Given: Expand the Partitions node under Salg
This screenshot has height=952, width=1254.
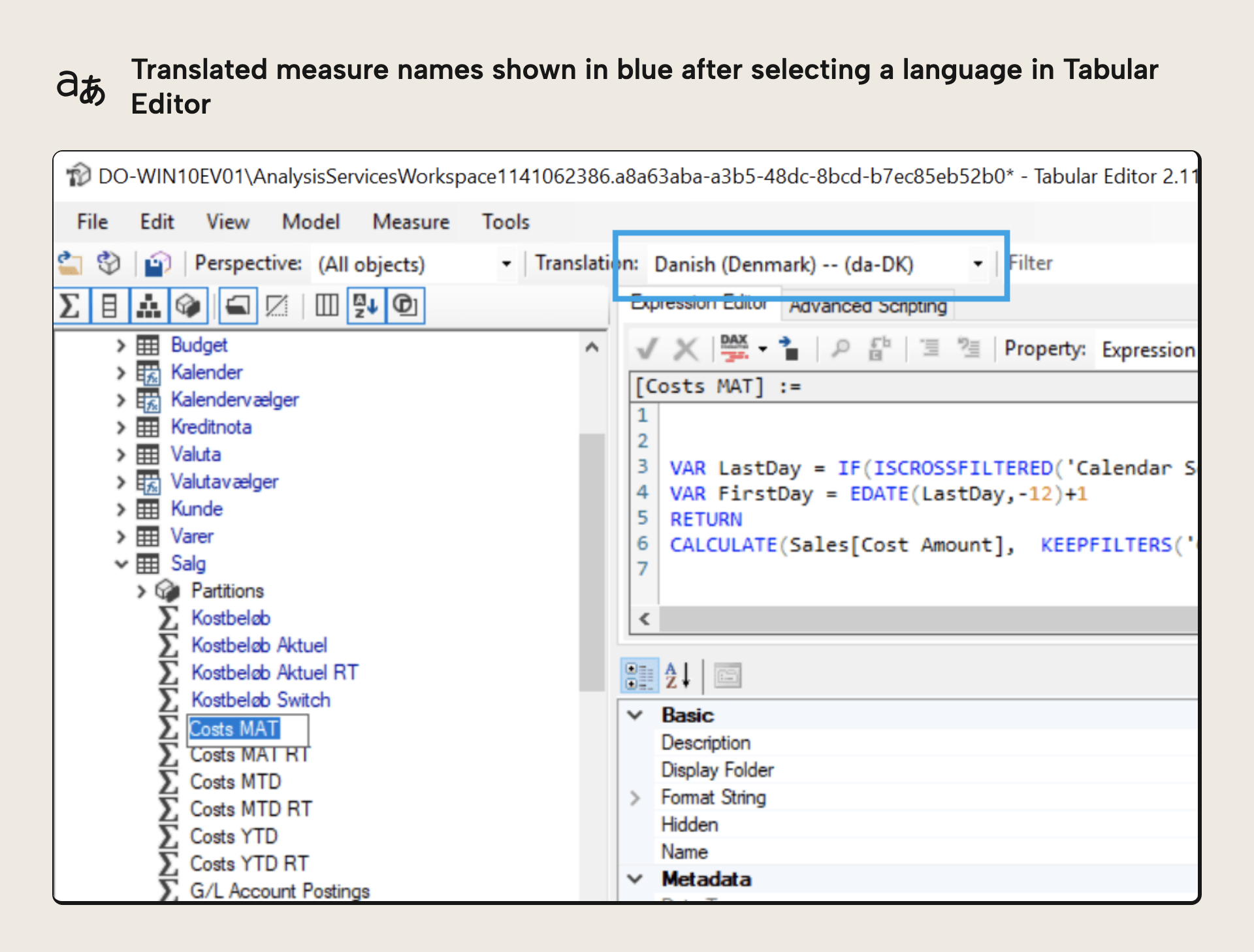Looking at the screenshot, I should [x=142, y=592].
